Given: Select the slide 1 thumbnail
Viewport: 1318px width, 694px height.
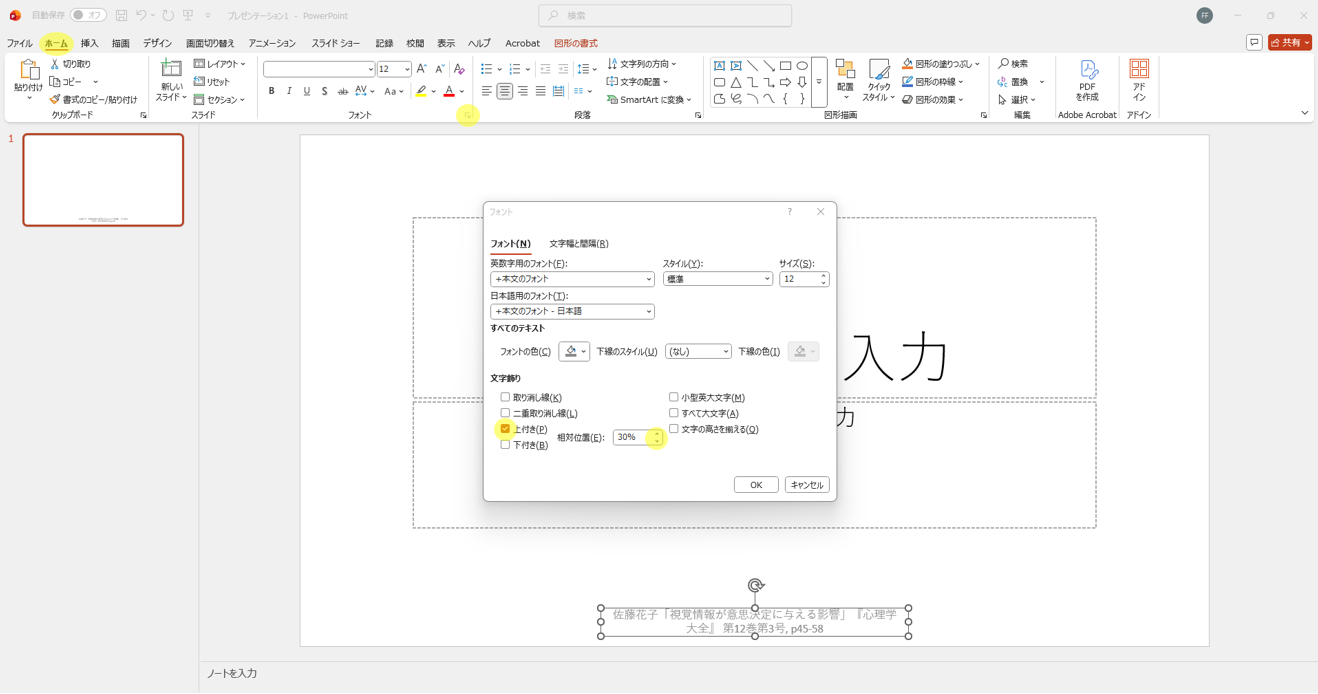Looking at the screenshot, I should tap(103, 180).
